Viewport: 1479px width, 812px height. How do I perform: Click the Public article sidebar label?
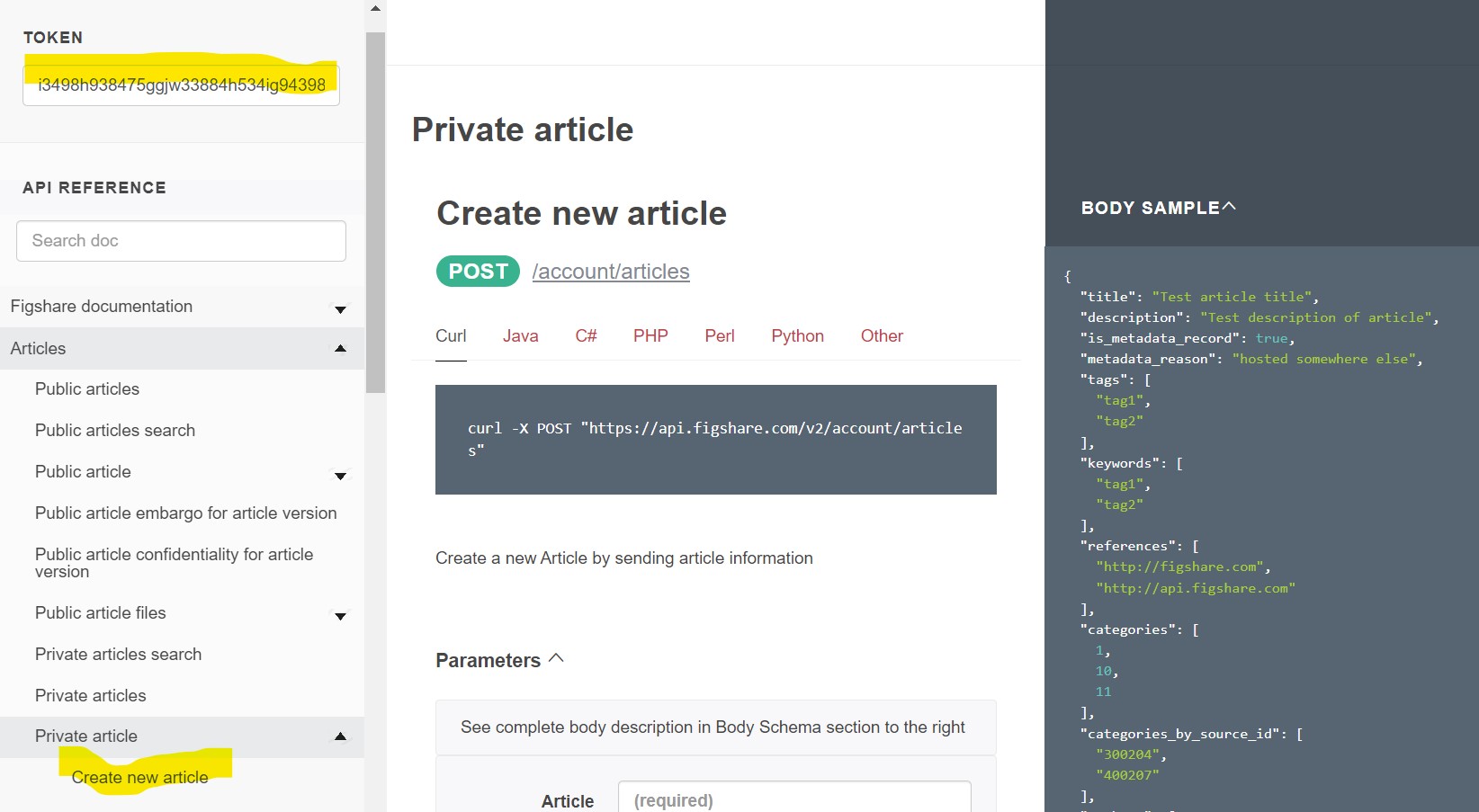point(83,472)
